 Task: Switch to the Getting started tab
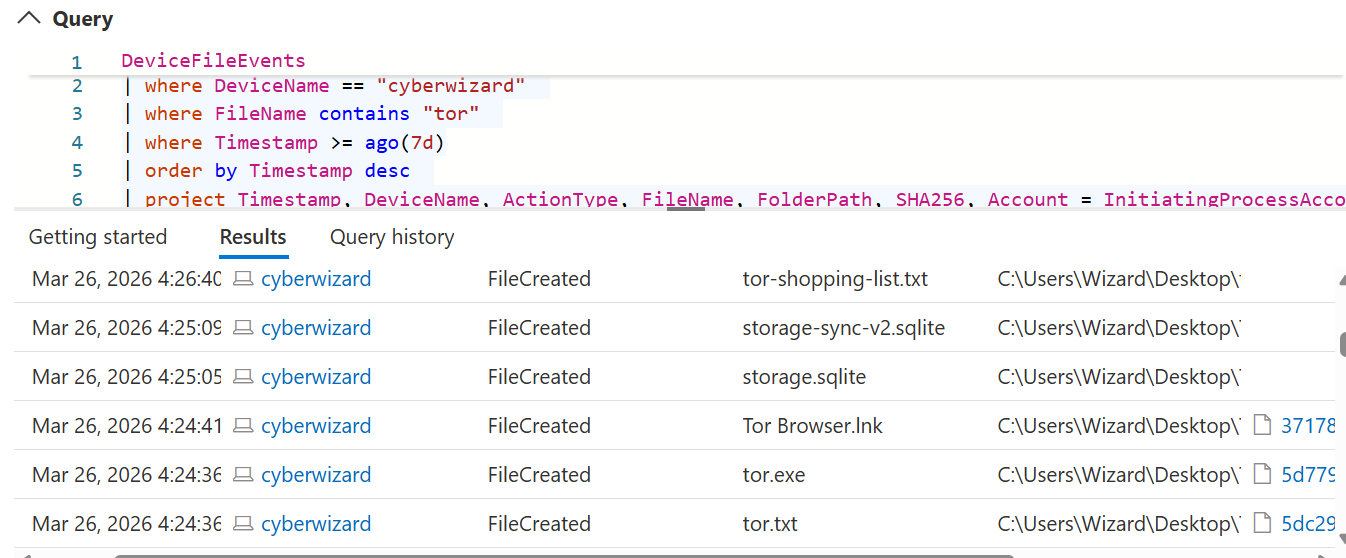98,237
